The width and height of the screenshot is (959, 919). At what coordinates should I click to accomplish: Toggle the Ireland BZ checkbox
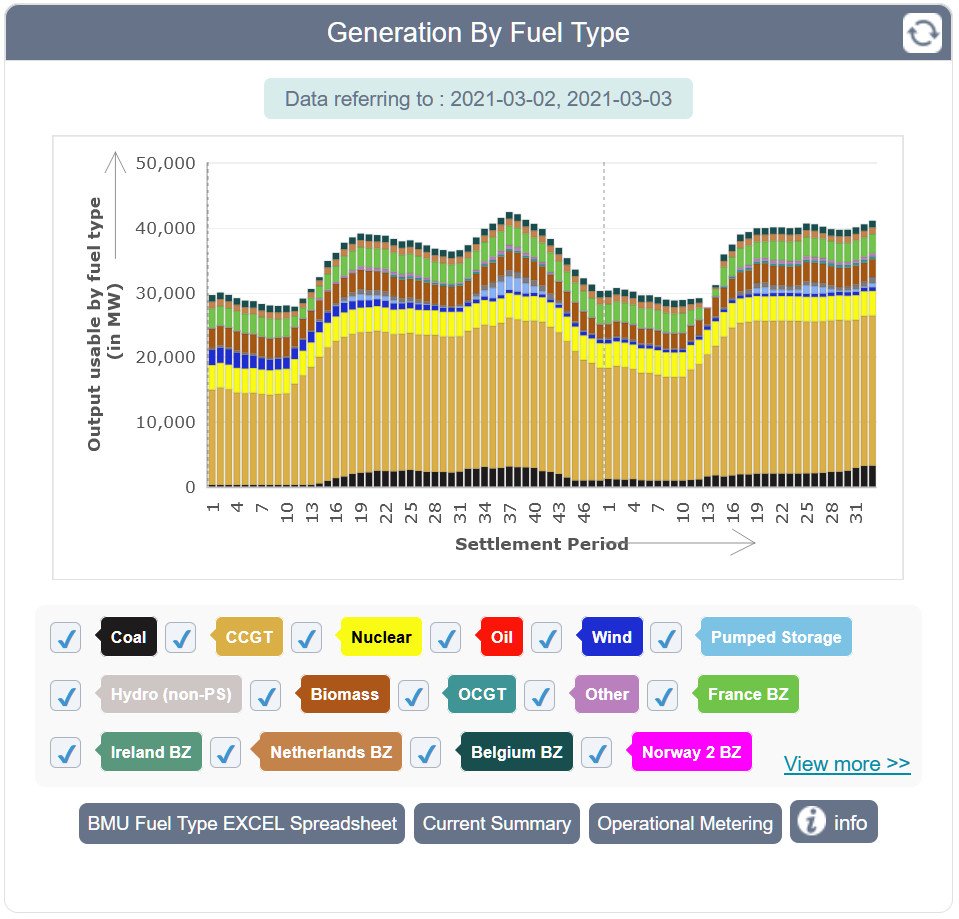[65, 753]
